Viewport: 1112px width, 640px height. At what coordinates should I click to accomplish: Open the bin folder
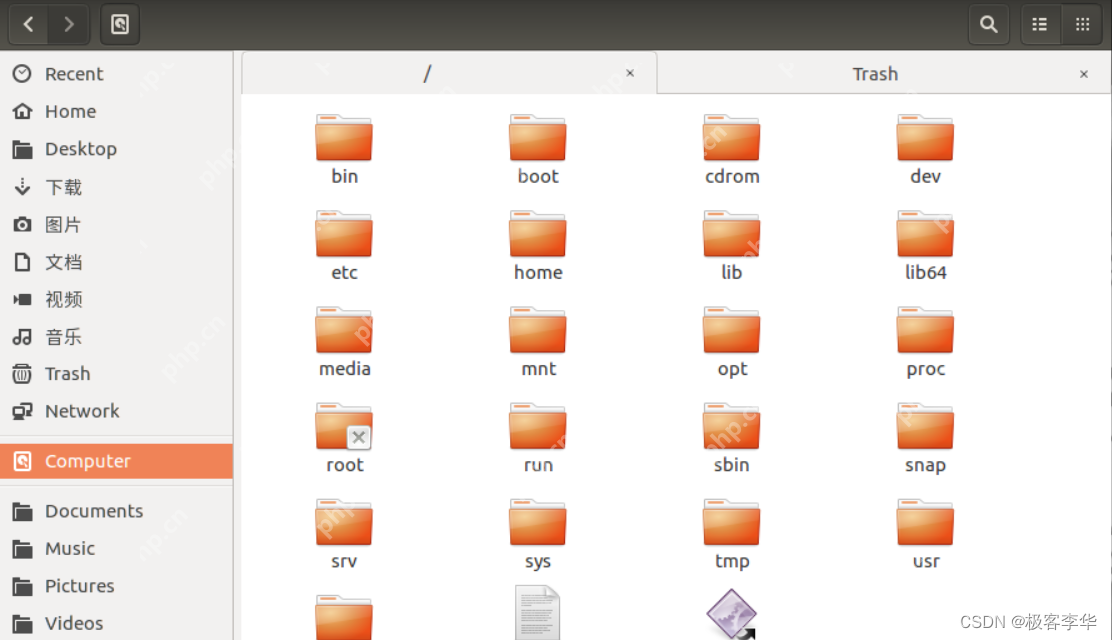click(344, 140)
